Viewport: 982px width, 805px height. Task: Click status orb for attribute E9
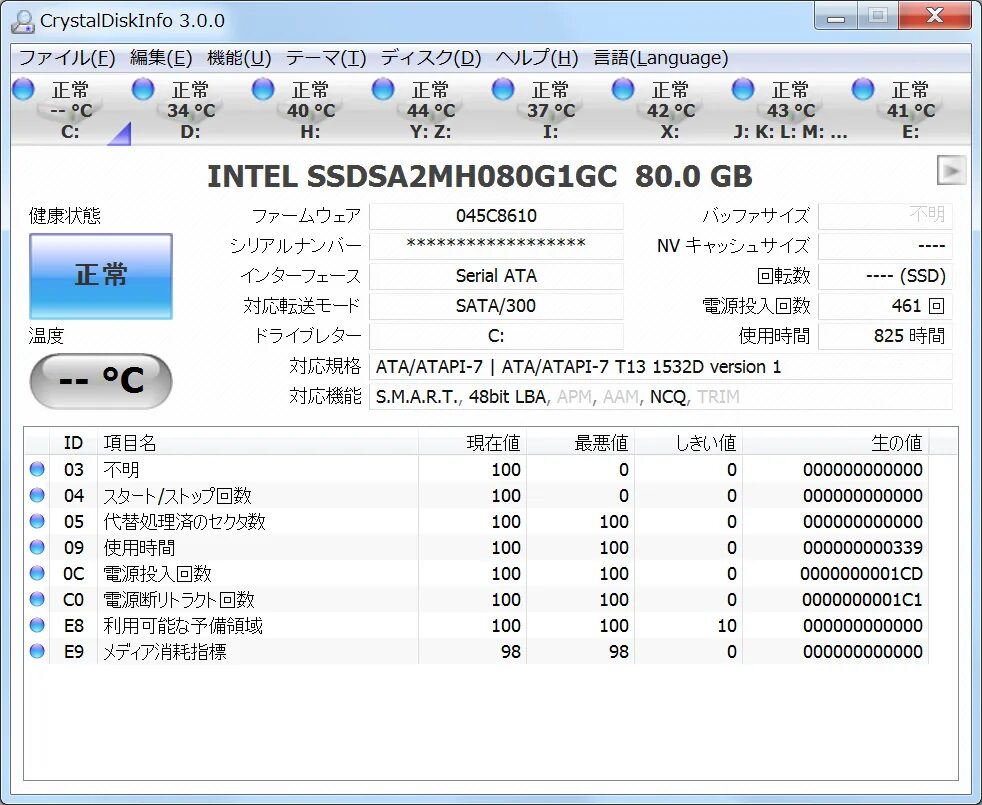[37, 652]
